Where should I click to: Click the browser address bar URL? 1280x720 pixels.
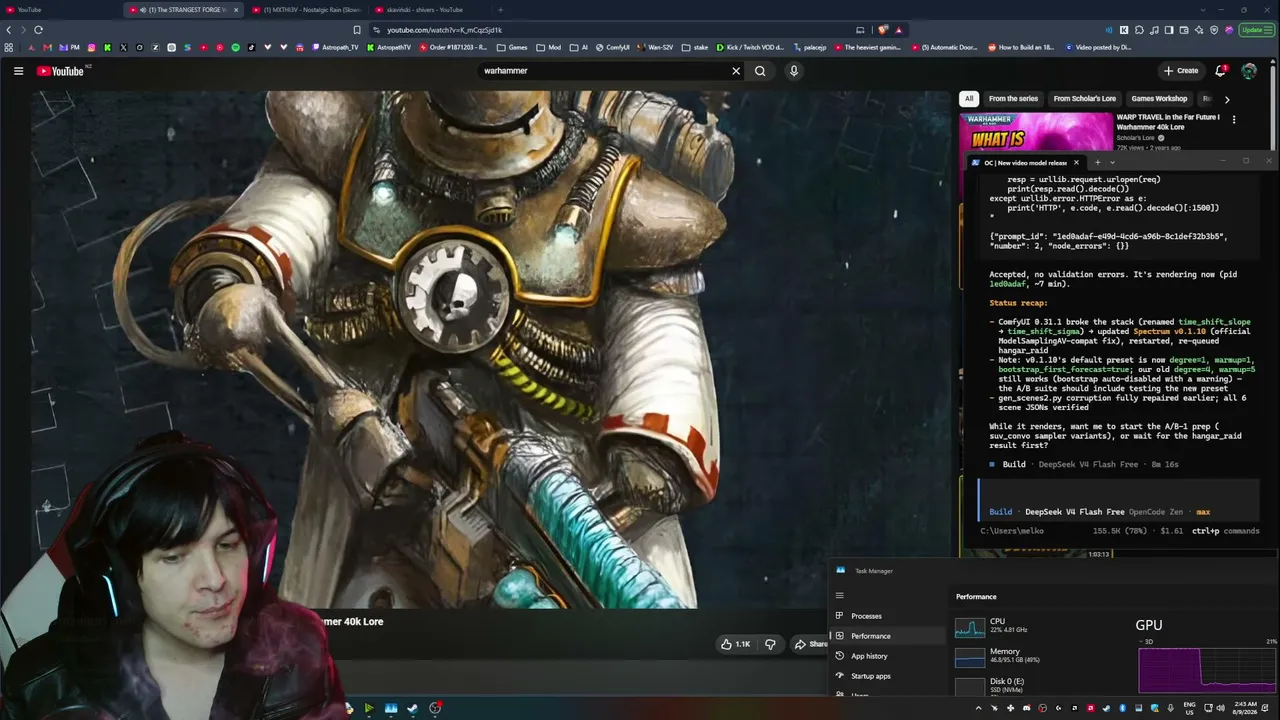(444, 30)
